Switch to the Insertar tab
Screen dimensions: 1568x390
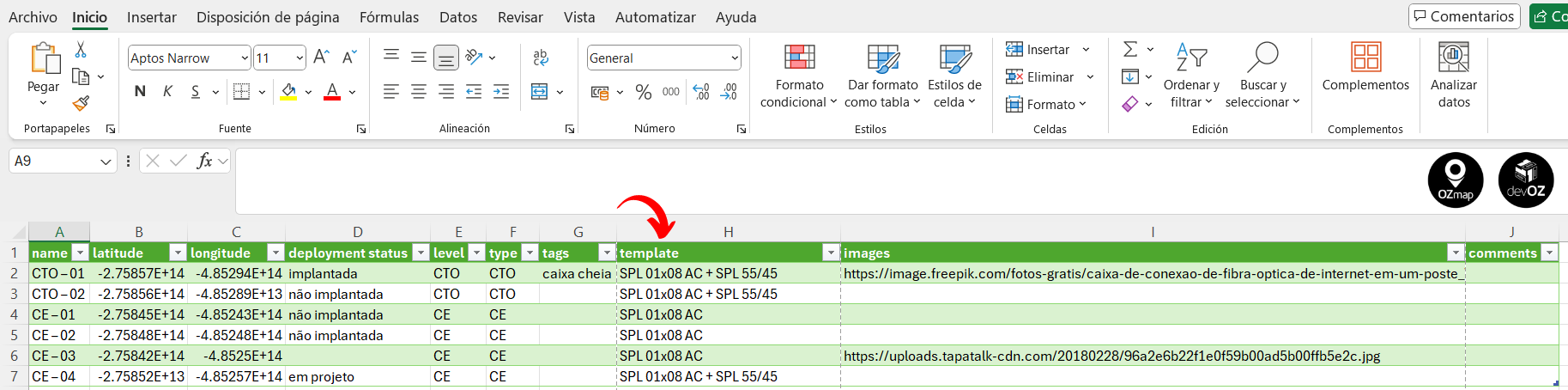151,17
